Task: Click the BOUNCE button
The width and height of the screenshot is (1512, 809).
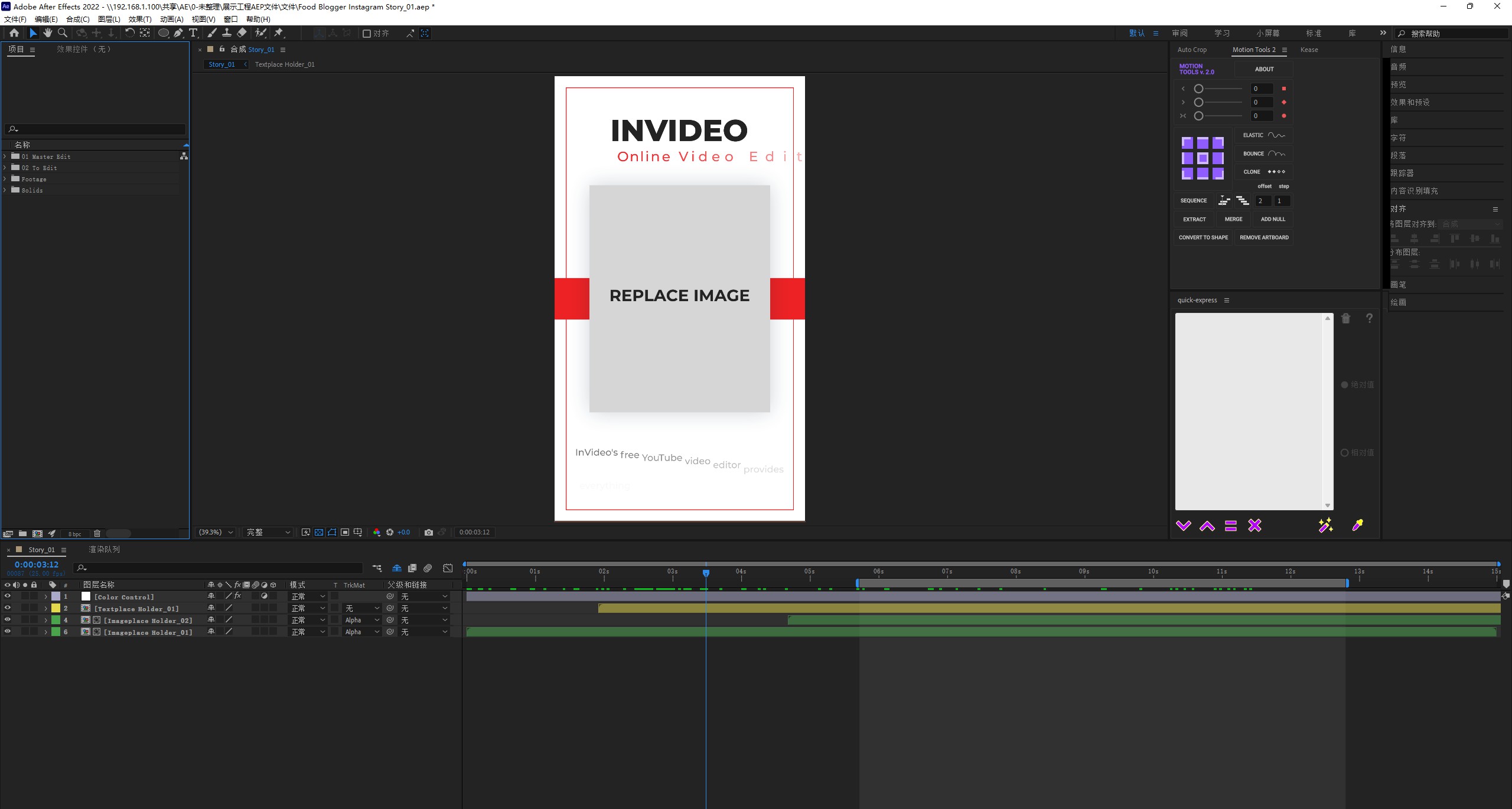Action: click(x=1264, y=154)
